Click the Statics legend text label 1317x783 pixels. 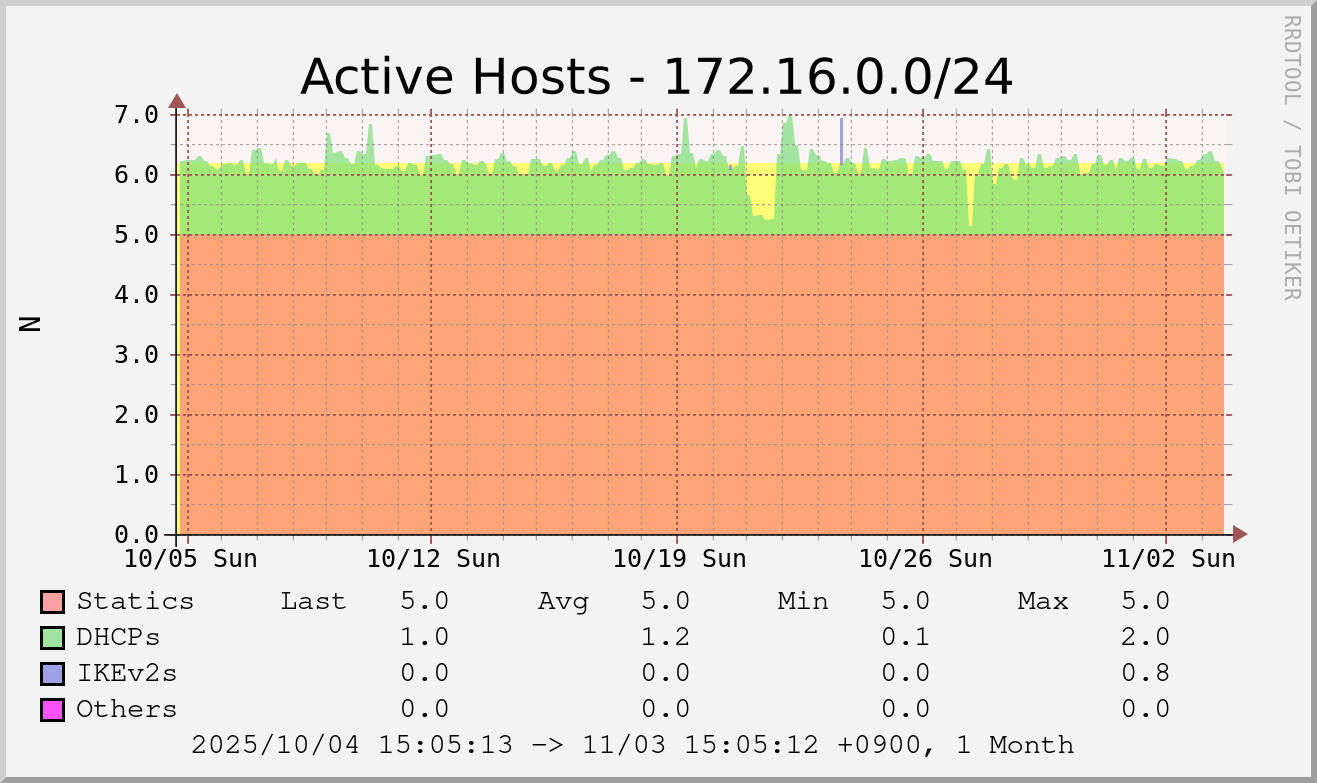pyautogui.click(x=135, y=602)
